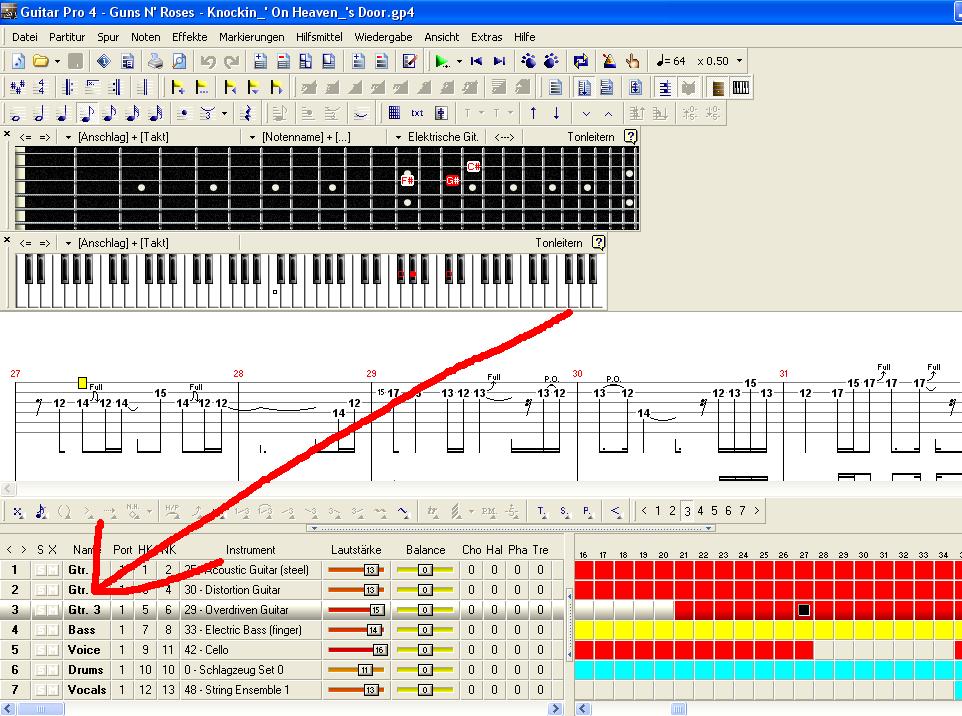Open N.H. harmonic dropdown arrow
The width and height of the screenshot is (962, 716).
pos(148,510)
